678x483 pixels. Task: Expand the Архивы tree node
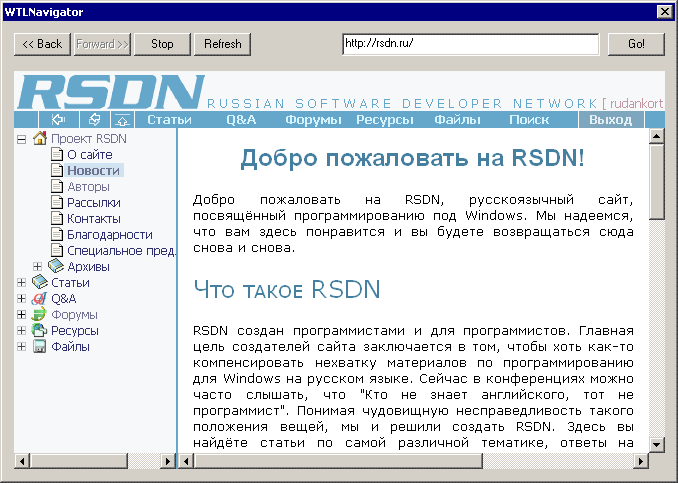(38, 267)
